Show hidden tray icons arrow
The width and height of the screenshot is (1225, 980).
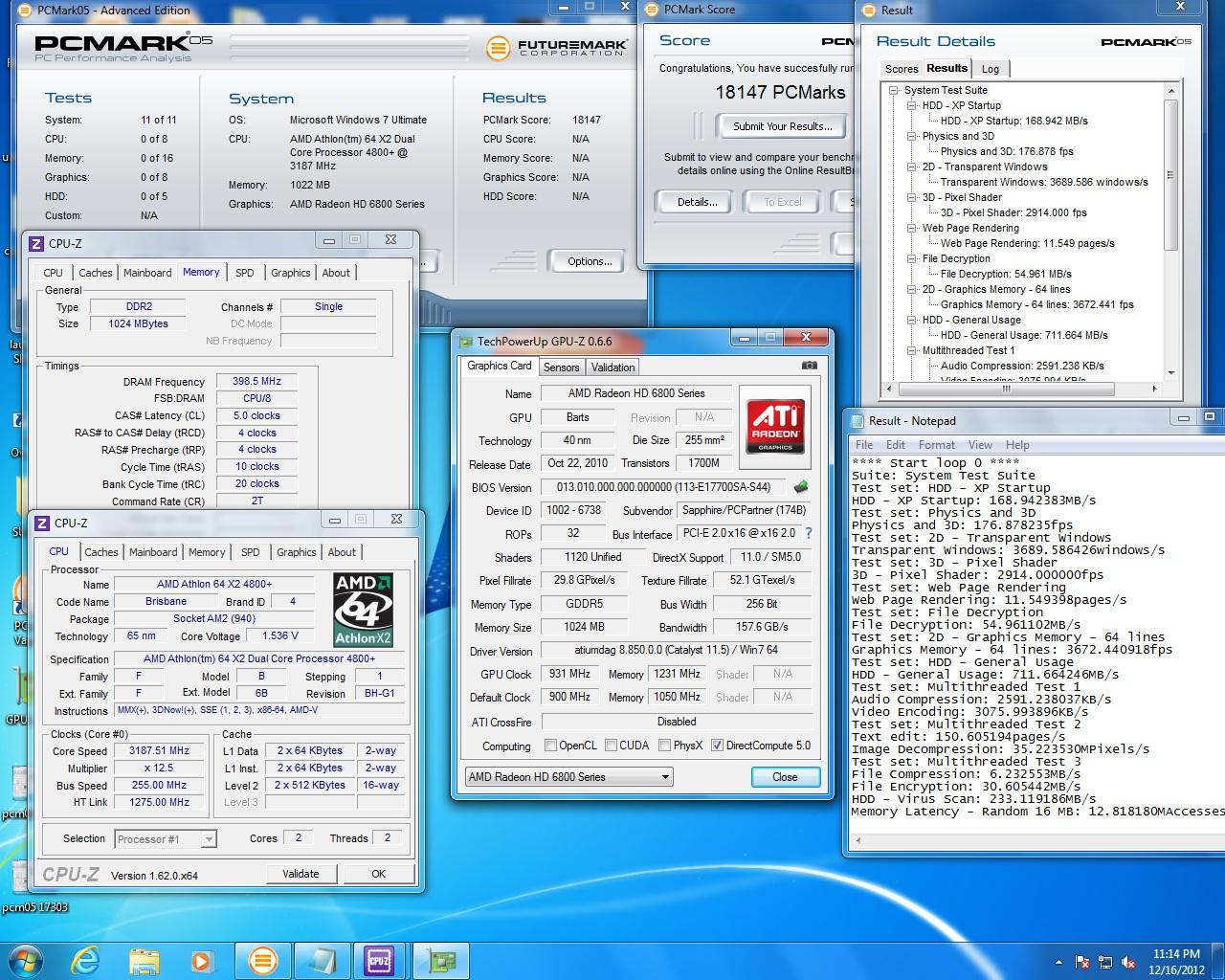(x=1058, y=961)
